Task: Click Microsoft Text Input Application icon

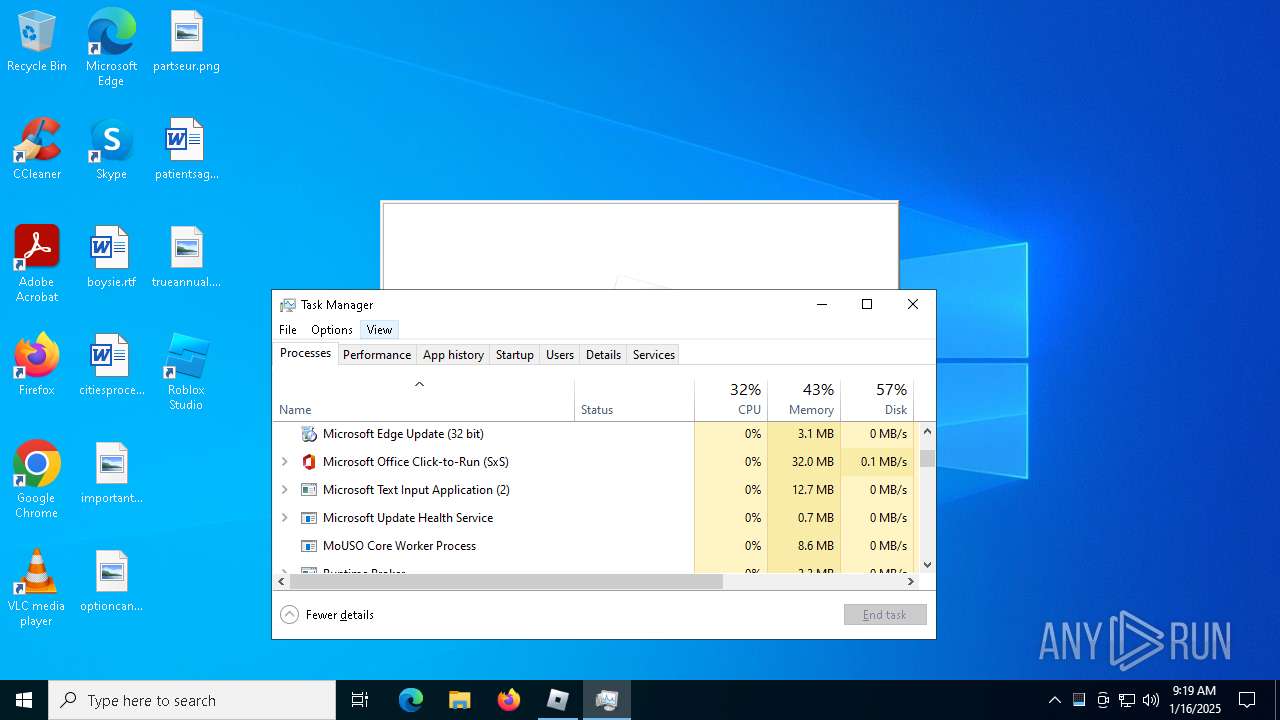Action: click(309, 490)
